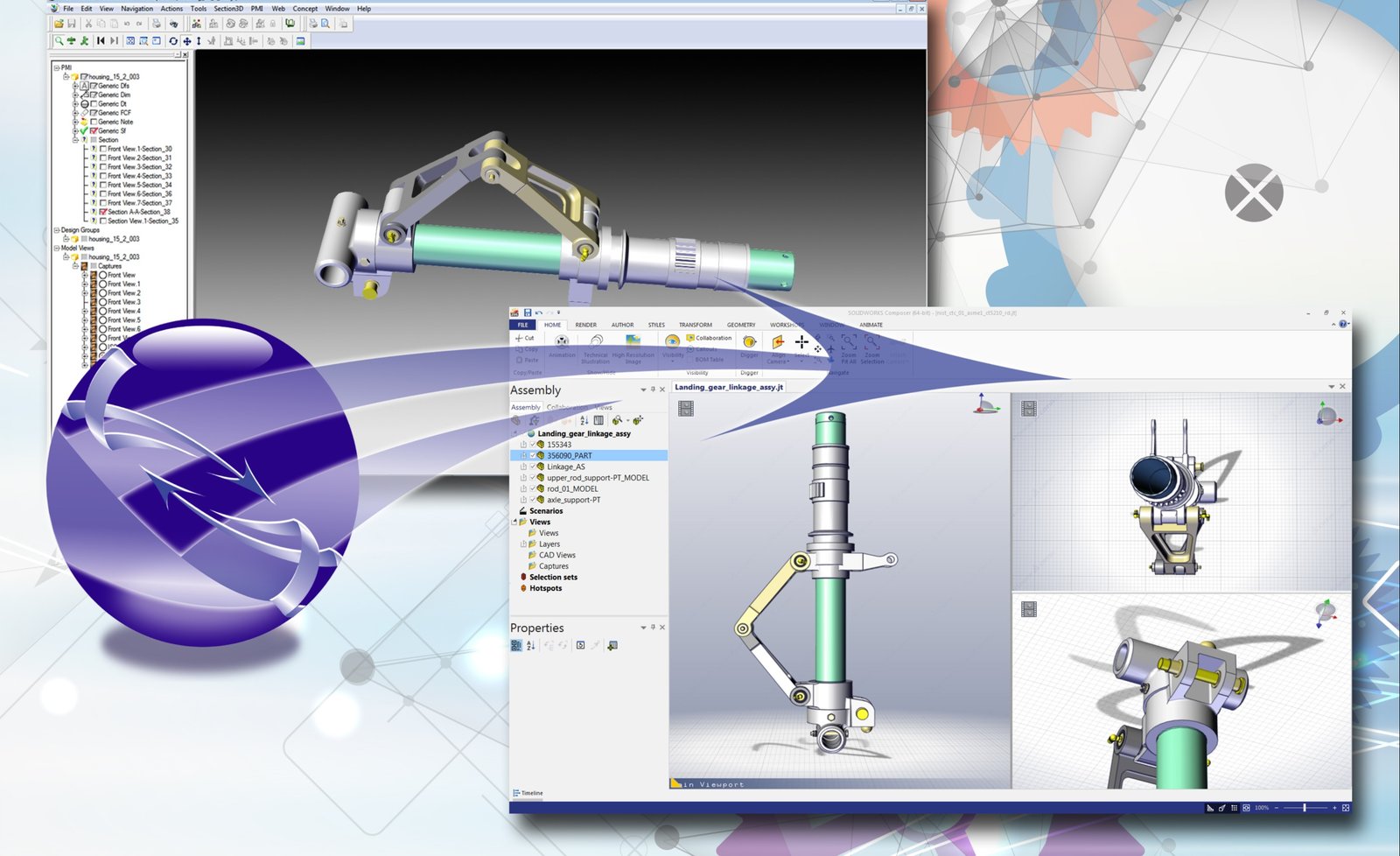Toggle visibility checkbox of rod_01_MODEL

(x=533, y=488)
